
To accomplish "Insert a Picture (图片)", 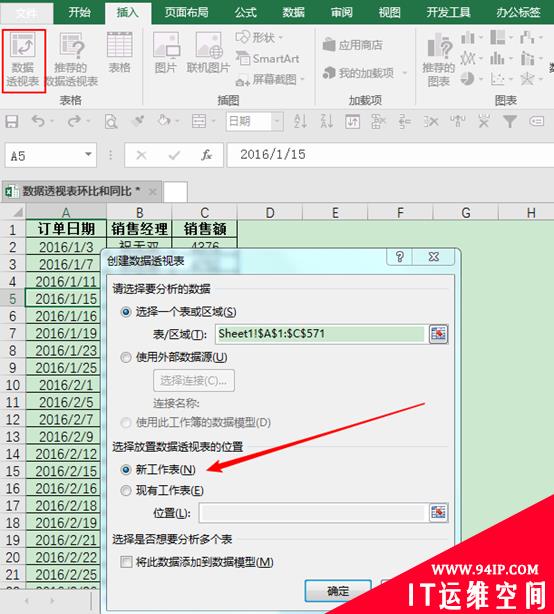I will (x=166, y=53).
